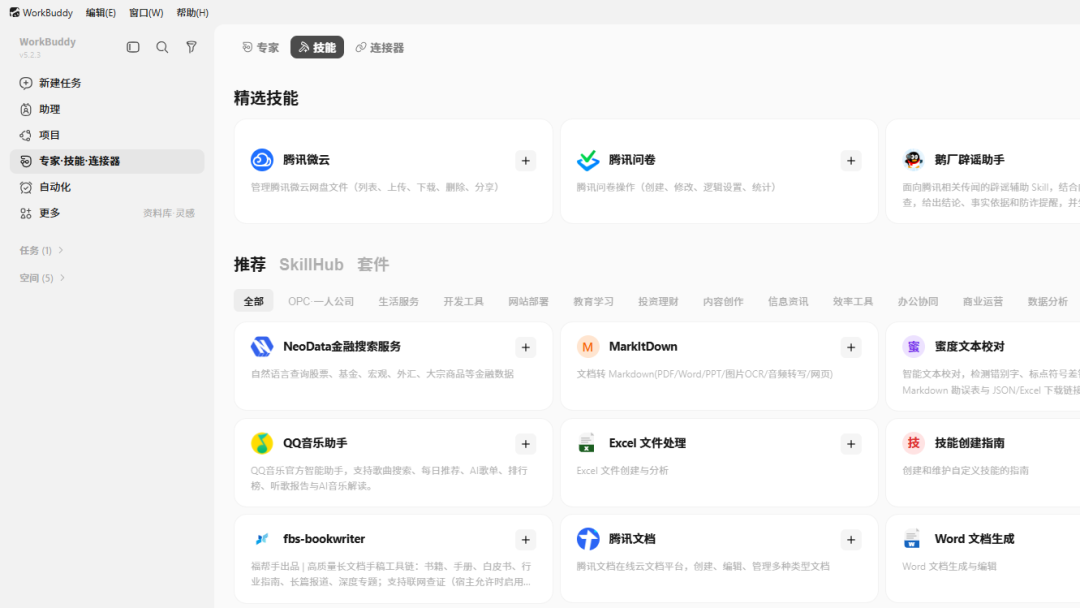Filter skills by 投资理财 category

click(x=658, y=301)
